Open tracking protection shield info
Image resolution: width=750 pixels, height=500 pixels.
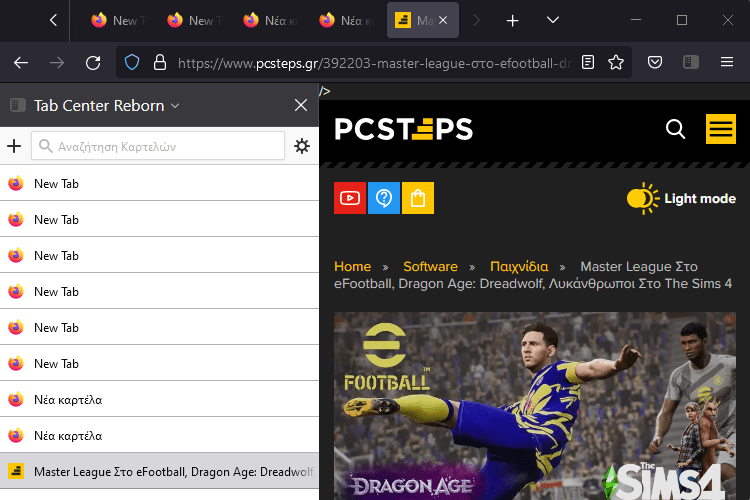[x=132, y=62]
